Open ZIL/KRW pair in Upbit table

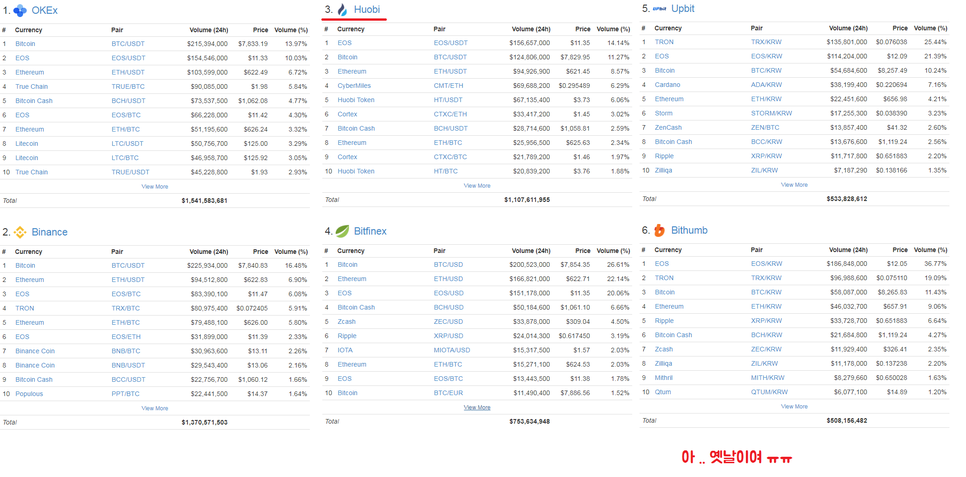[x=765, y=170]
